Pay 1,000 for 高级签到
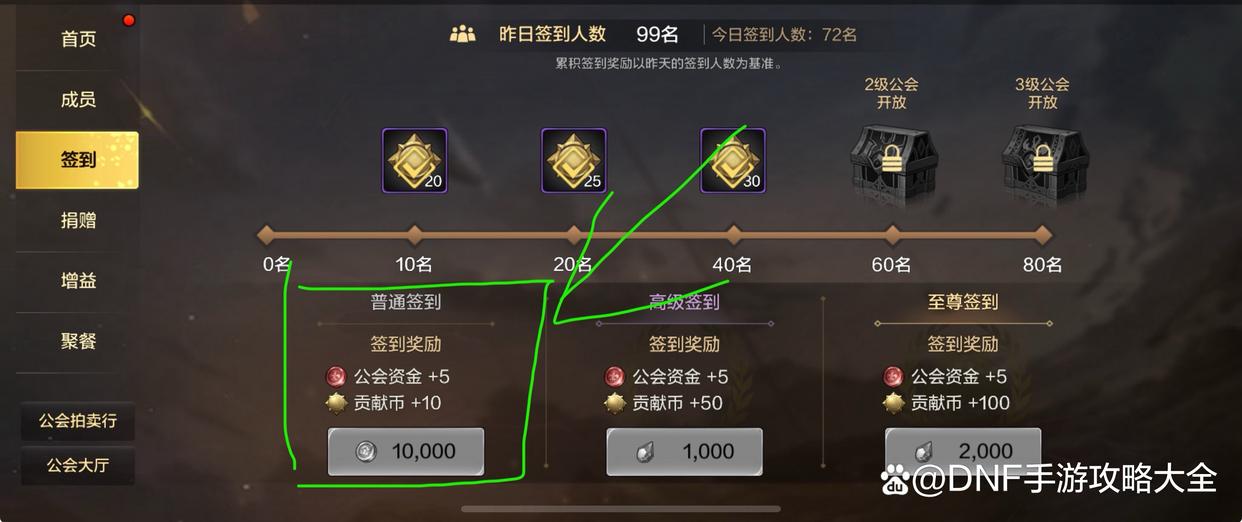This screenshot has width=1242, height=522. (685, 452)
